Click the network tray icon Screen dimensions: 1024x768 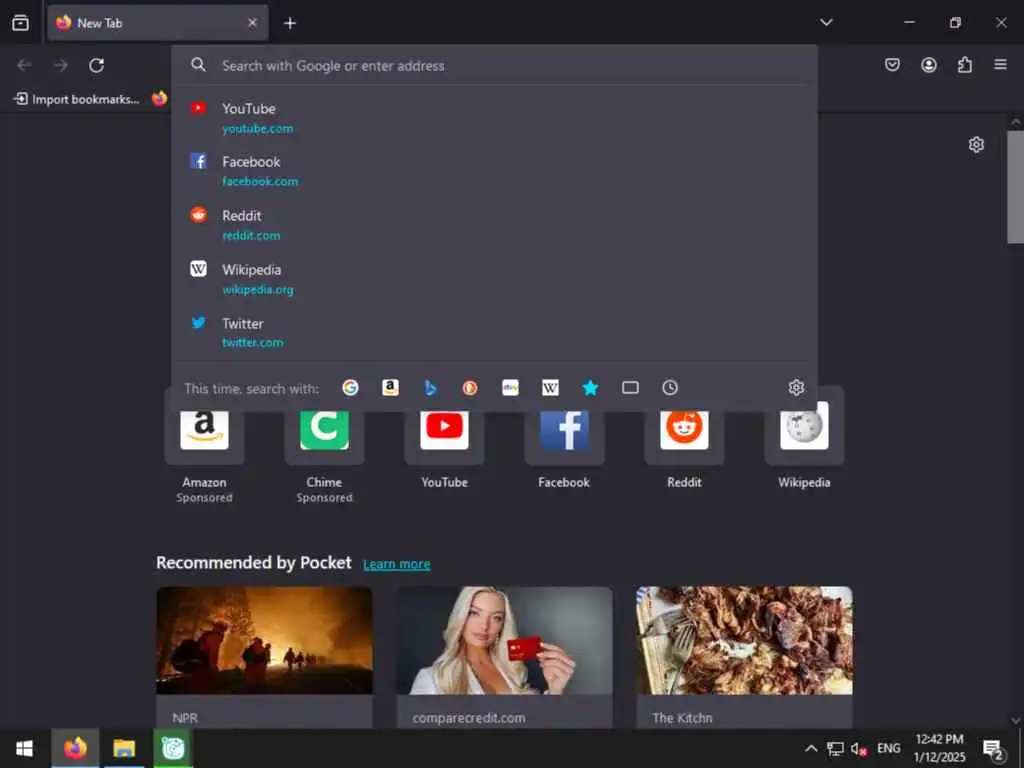(835, 749)
